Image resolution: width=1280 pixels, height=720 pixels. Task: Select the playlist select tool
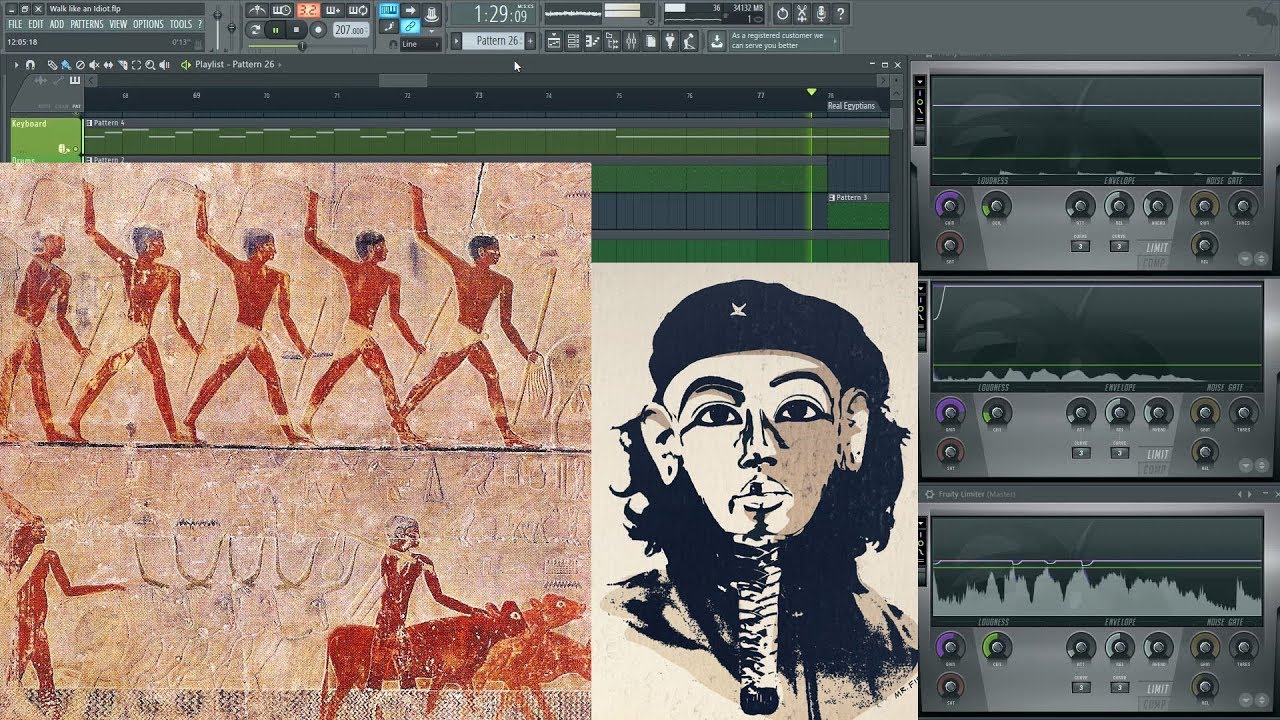tap(136, 65)
